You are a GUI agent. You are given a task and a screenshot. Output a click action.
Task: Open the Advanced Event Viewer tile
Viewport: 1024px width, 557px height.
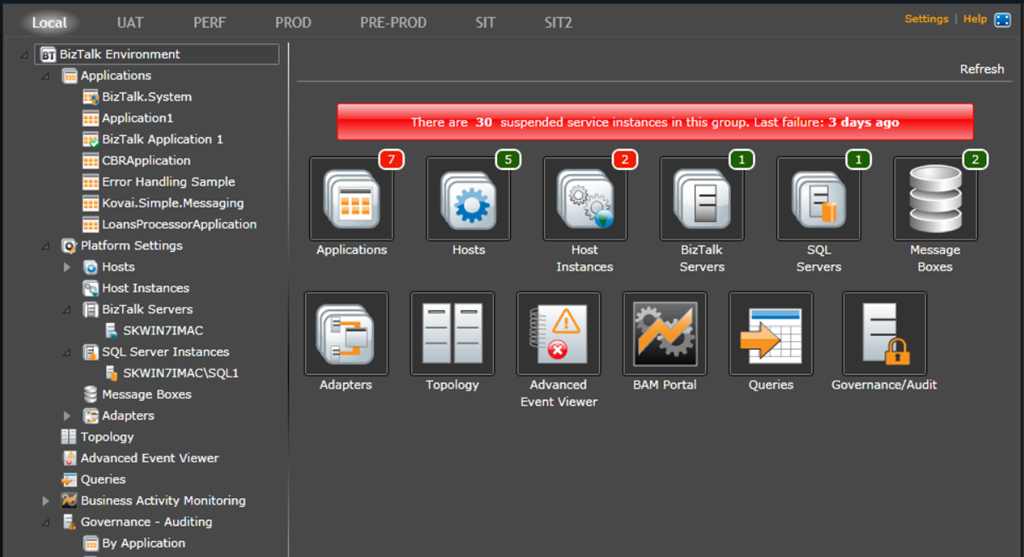[558, 334]
